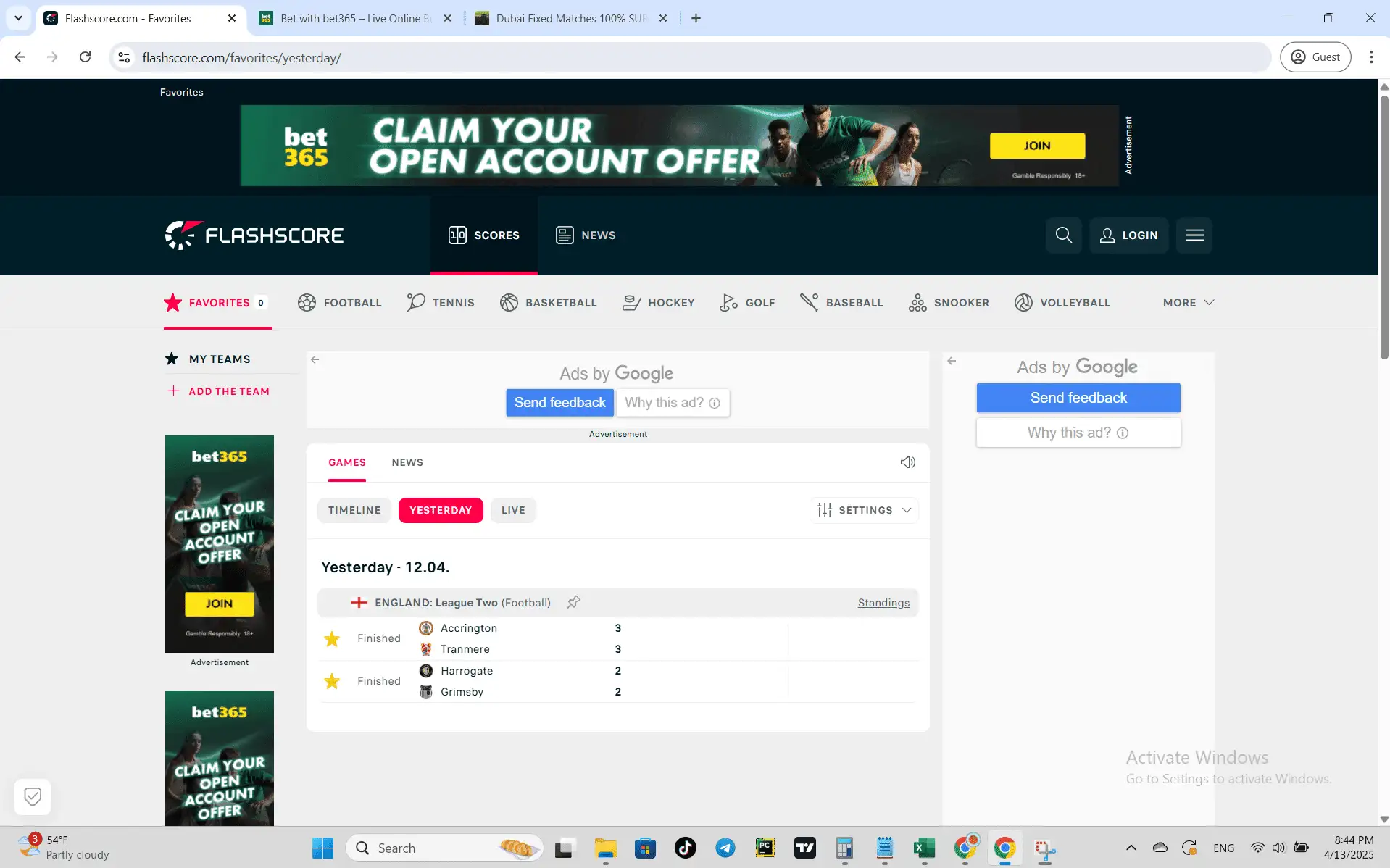The image size is (1390, 868).
Task: Pin the England League Two competition
Action: click(x=573, y=602)
